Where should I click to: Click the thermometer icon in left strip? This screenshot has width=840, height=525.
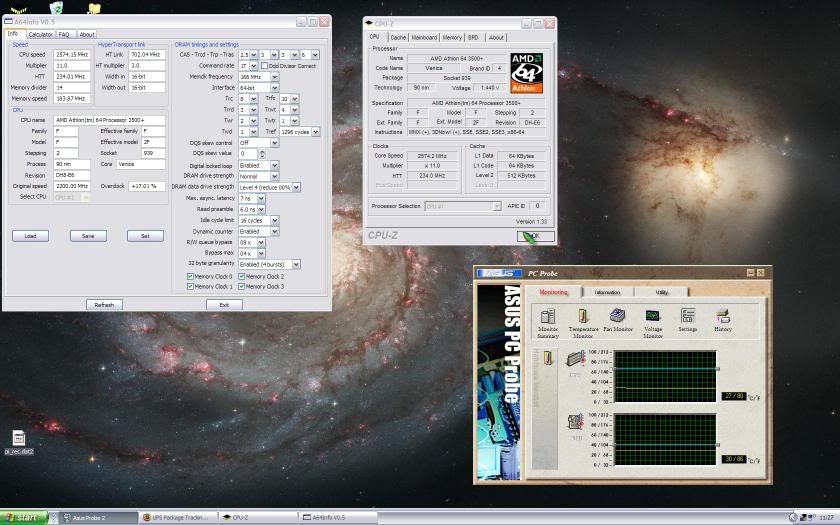[548, 357]
